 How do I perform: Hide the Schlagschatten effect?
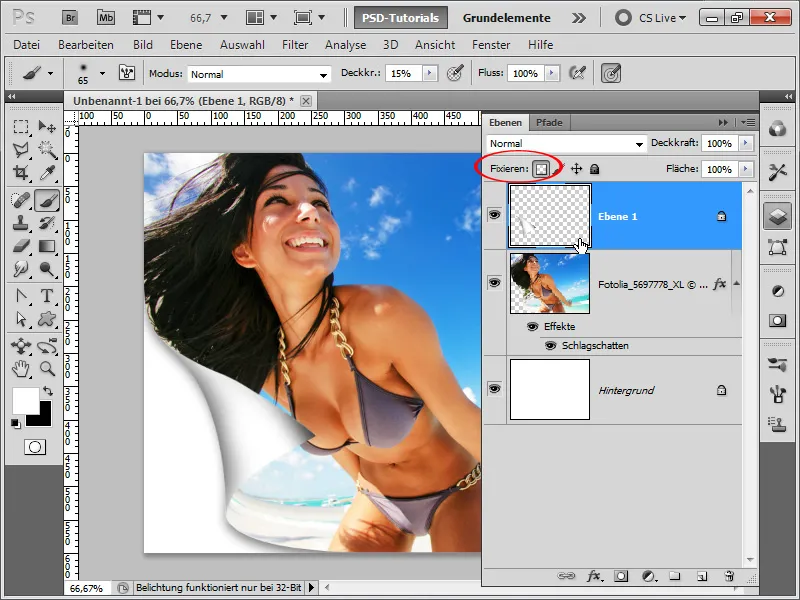(x=550, y=346)
